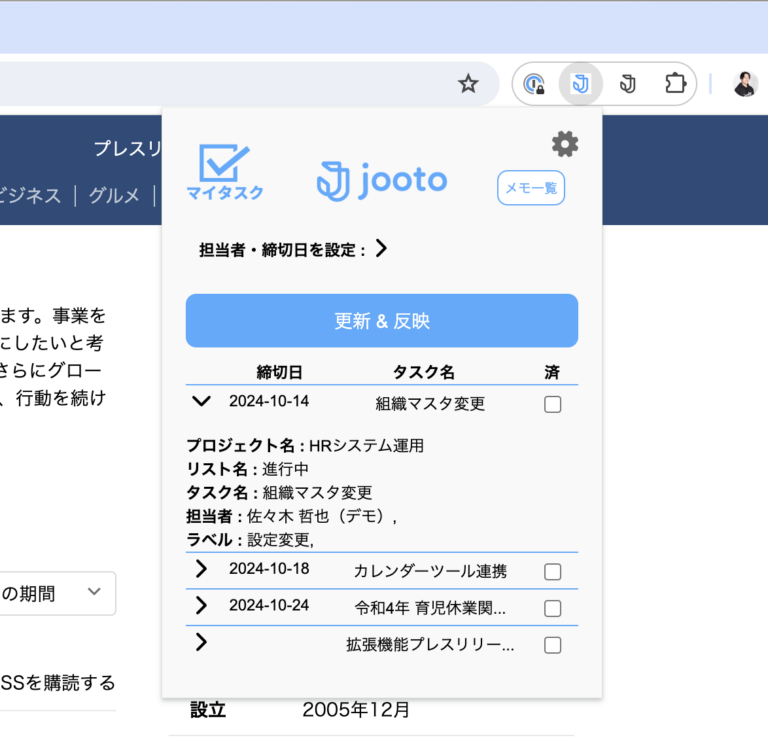Check off カレンダーツール連携 task

click(552, 572)
